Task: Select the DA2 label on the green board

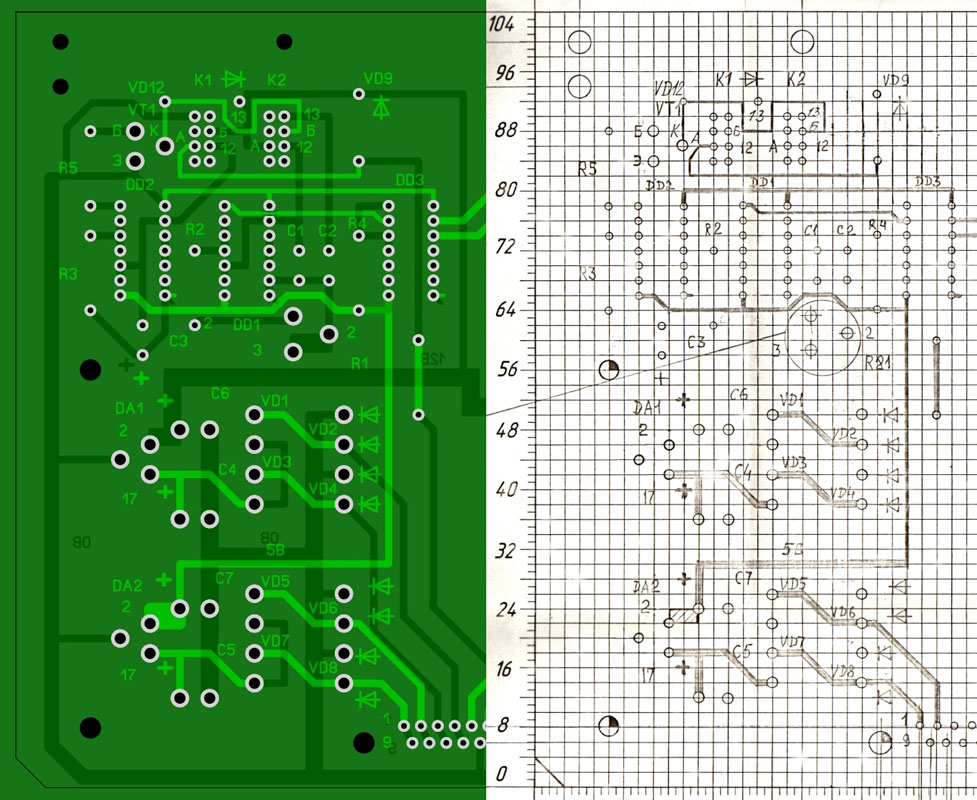Action: tap(128, 585)
